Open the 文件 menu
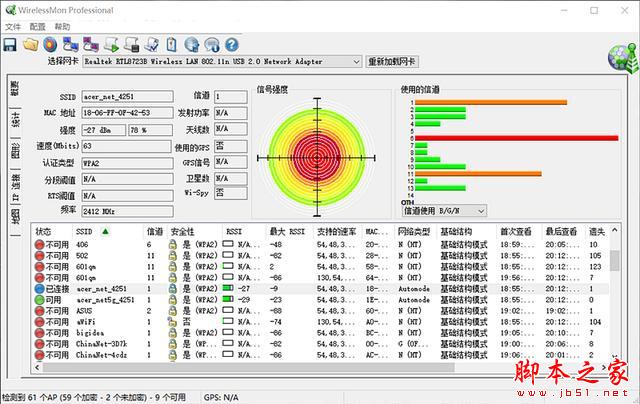Image resolution: width=640 pixels, height=404 pixels. [x=13, y=27]
